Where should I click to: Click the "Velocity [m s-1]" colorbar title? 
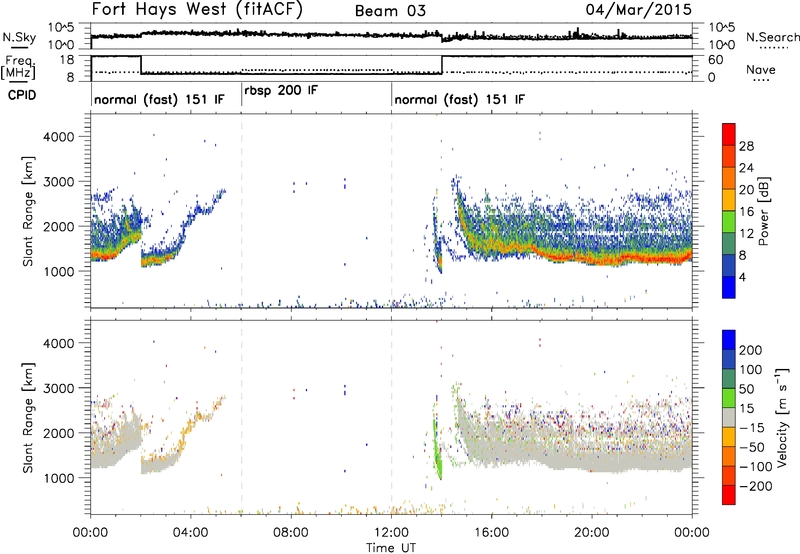click(x=783, y=417)
